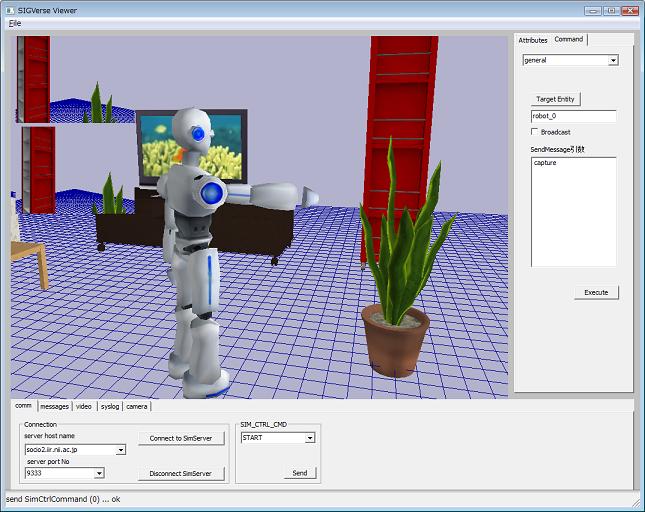Viewport: 645px width, 512px height.
Task: Open the camera tab
Action: coord(137,406)
